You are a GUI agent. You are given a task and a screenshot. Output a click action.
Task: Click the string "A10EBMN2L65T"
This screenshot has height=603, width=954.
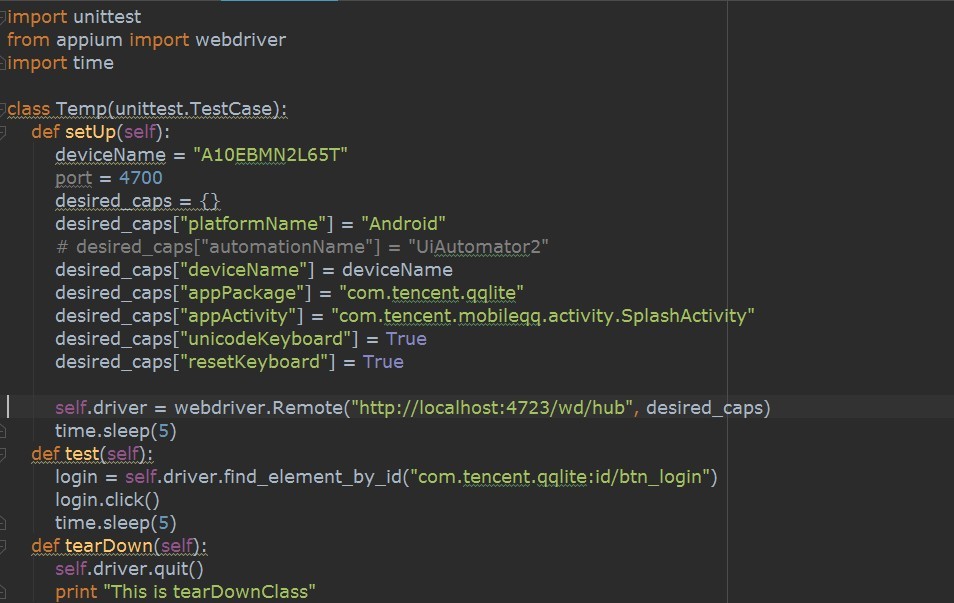point(270,155)
